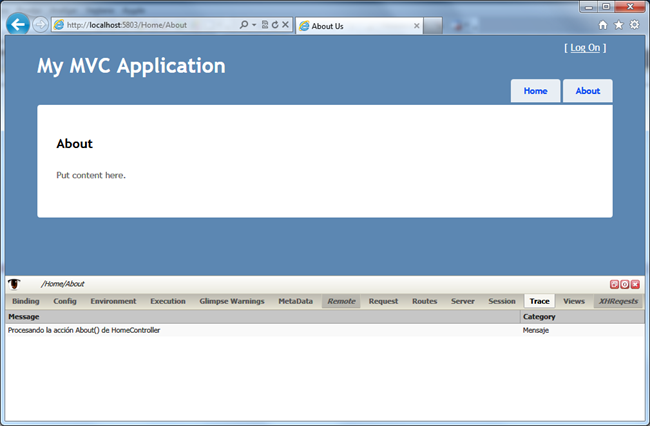Open the Execution tab
Image resolution: width=650 pixels, height=426 pixels.
tap(168, 301)
